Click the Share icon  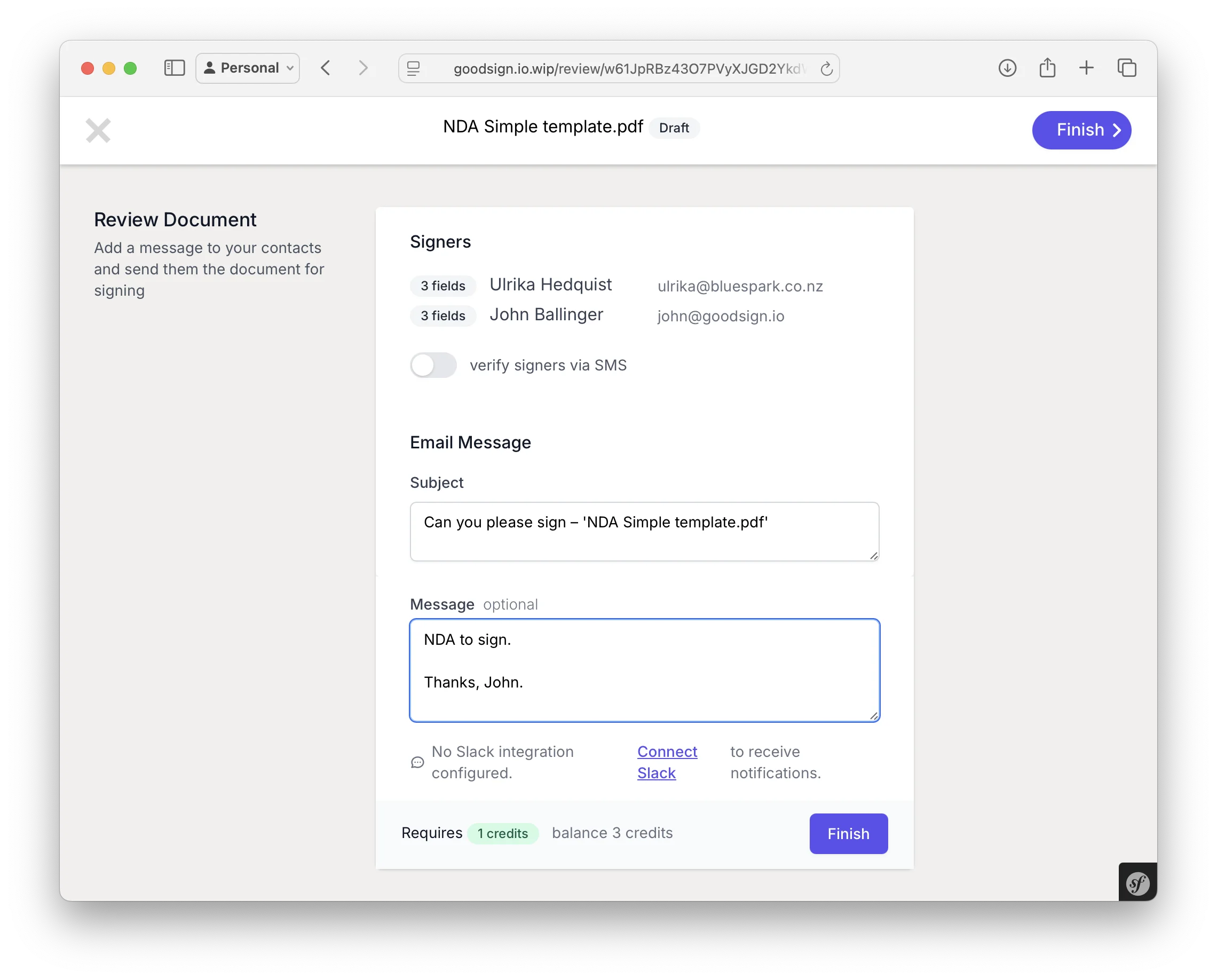[1048, 67]
